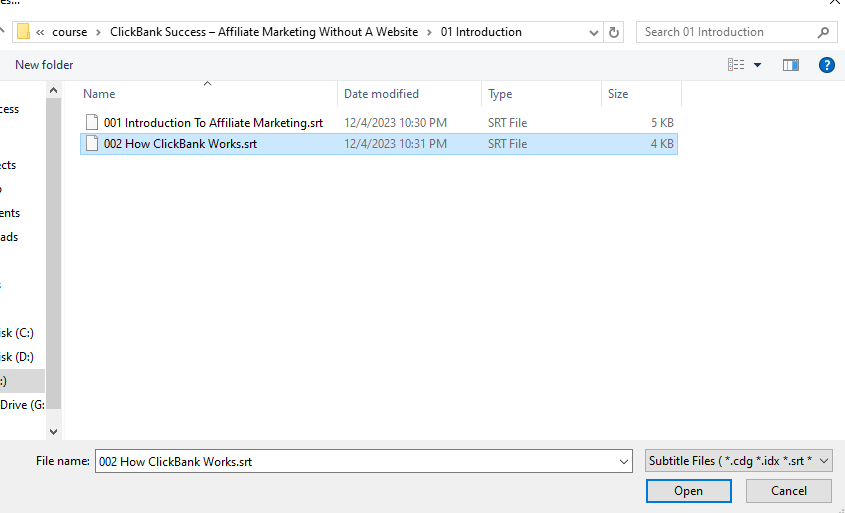Click the folder icon in address bar
845x513 pixels.
pyautogui.click(x=23, y=32)
